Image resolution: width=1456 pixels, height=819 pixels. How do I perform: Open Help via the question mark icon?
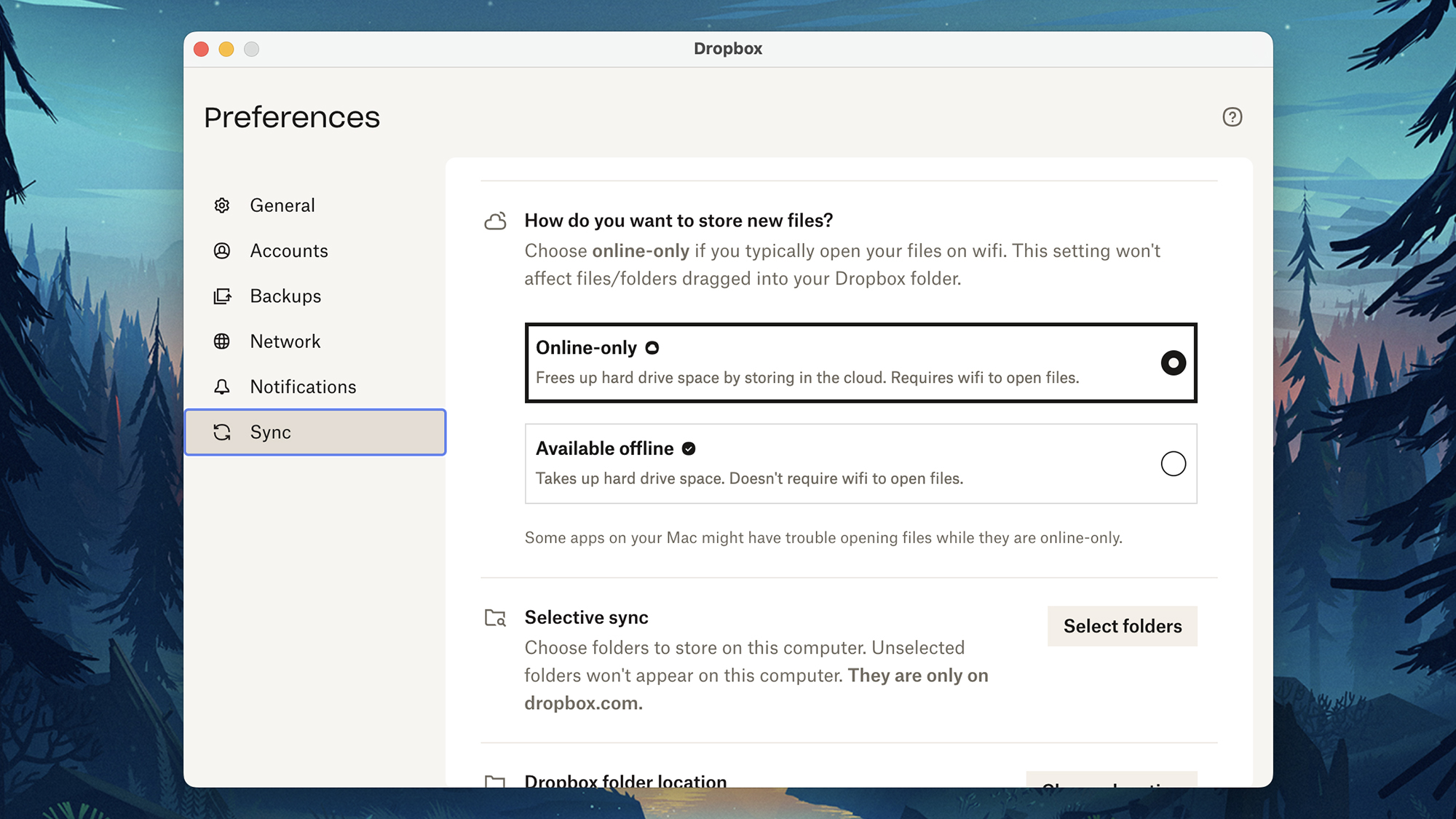click(x=1233, y=117)
